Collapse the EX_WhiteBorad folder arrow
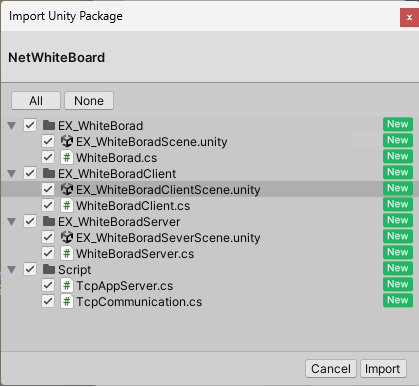 pos(12,126)
